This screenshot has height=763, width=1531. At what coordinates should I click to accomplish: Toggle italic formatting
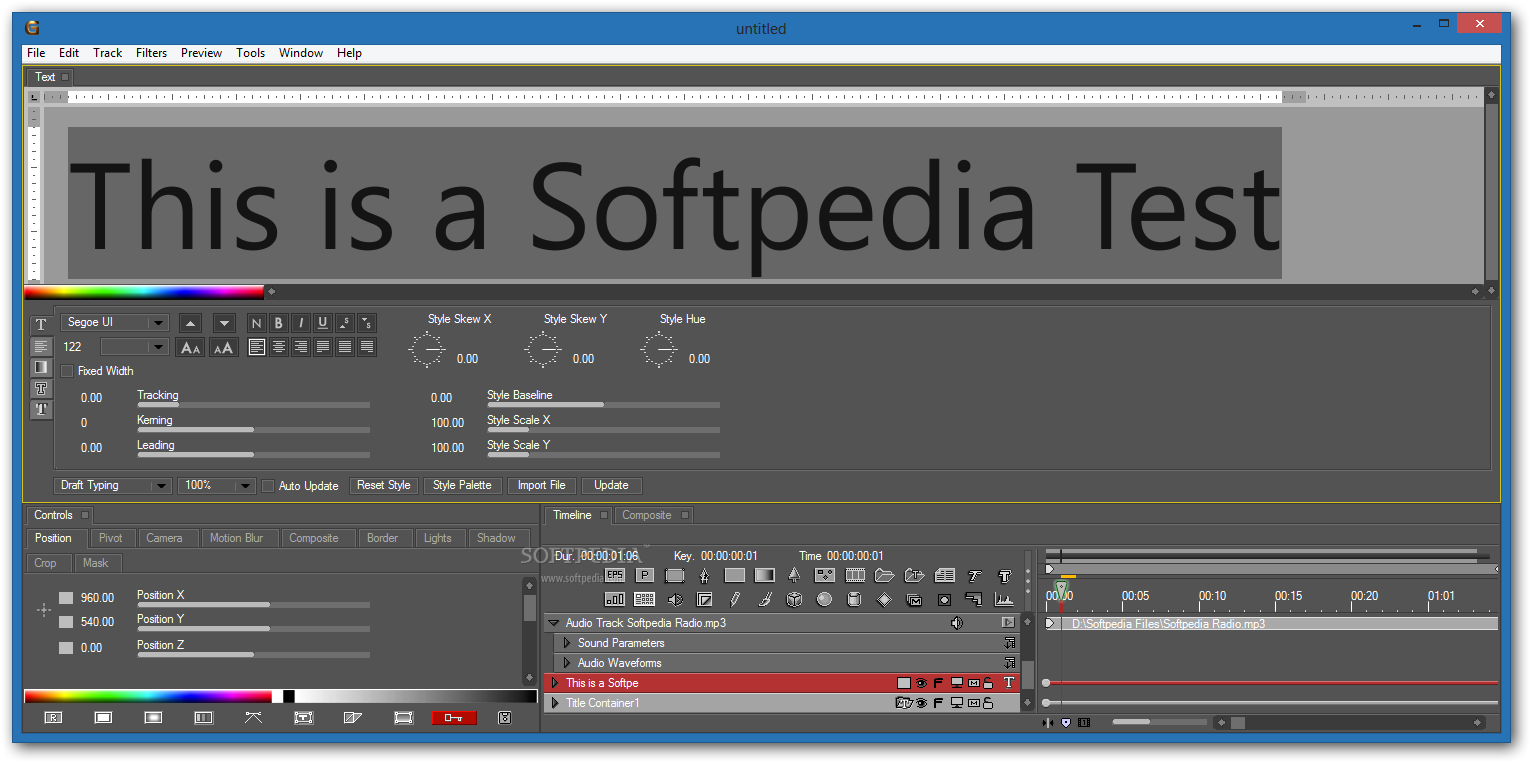point(301,322)
